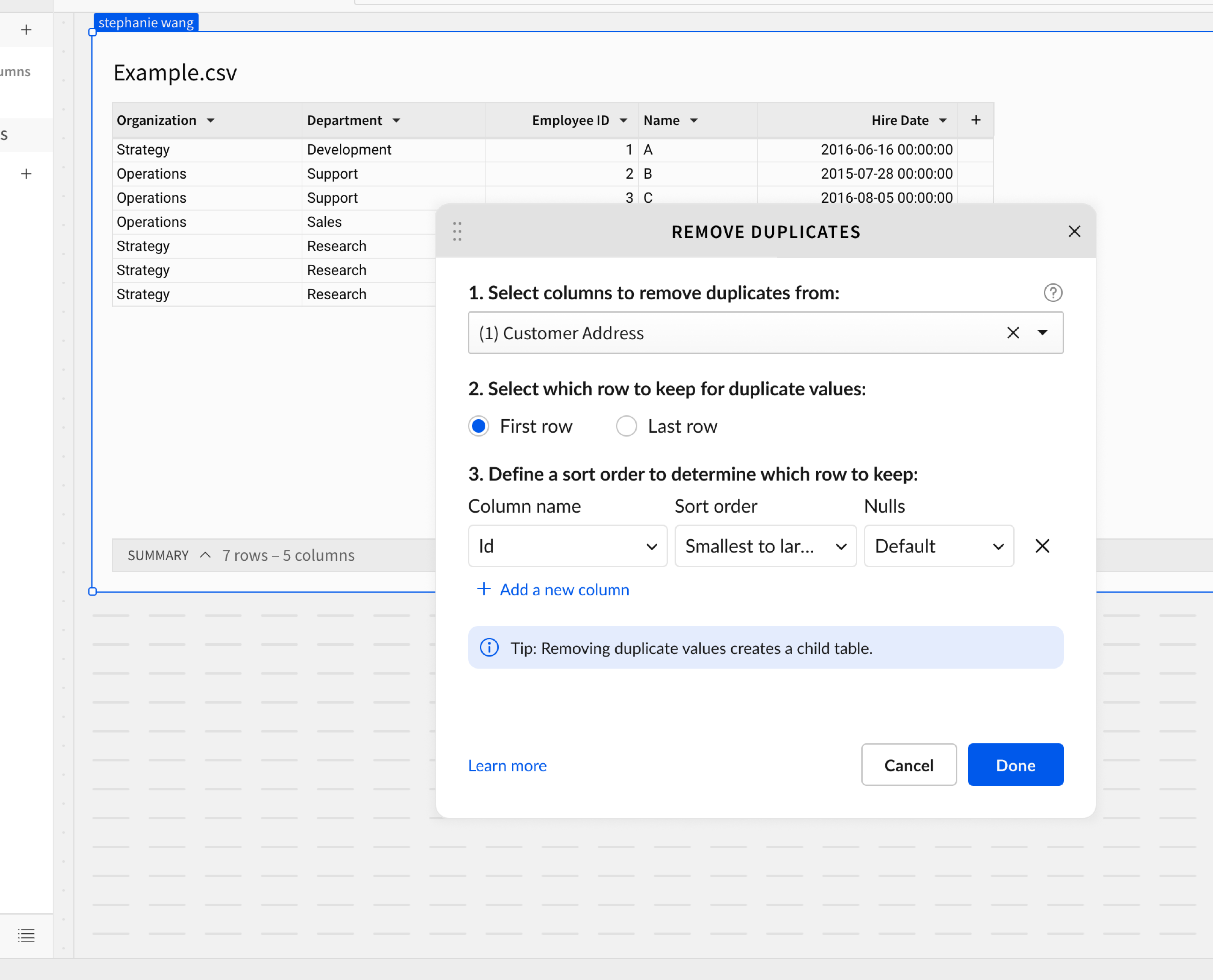Open the Smallest to largest sort order dropdown
Screen dimensions: 1213x980
(x=765, y=546)
